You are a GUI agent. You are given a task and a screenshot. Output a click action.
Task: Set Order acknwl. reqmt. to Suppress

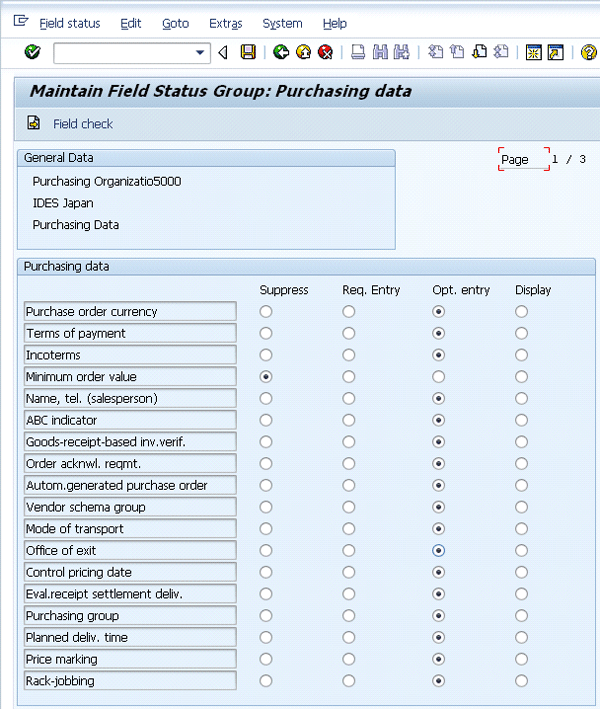coord(266,463)
